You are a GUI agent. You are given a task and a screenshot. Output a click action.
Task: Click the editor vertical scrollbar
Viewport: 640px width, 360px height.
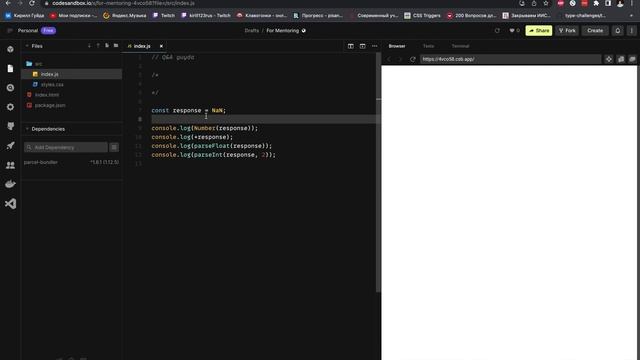pos(378,171)
